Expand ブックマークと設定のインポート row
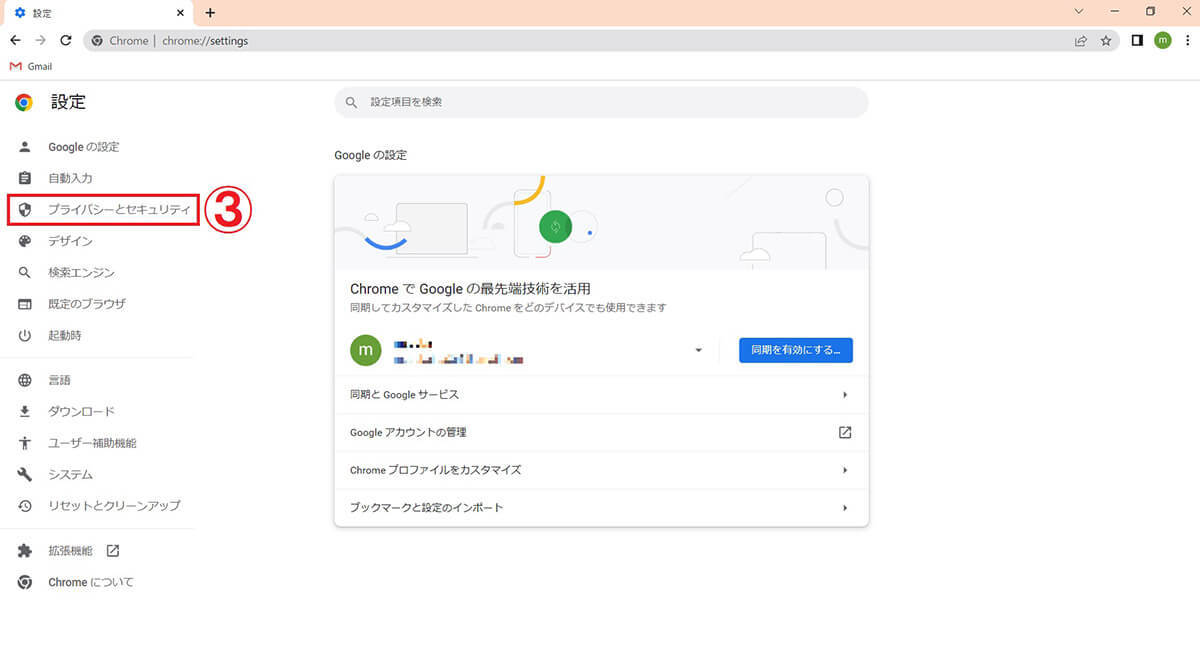 (x=601, y=508)
